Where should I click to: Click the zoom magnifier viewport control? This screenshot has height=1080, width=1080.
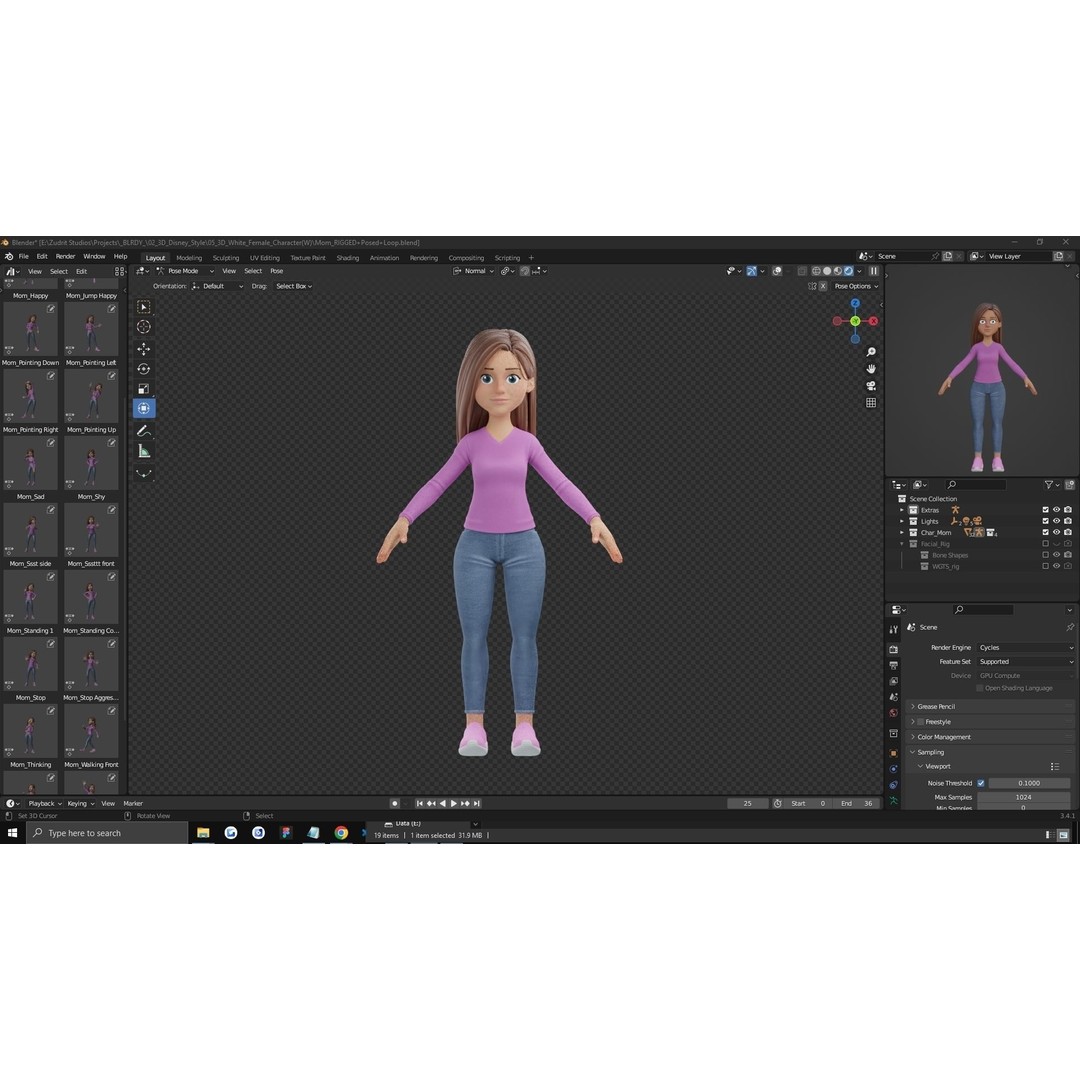coord(871,352)
